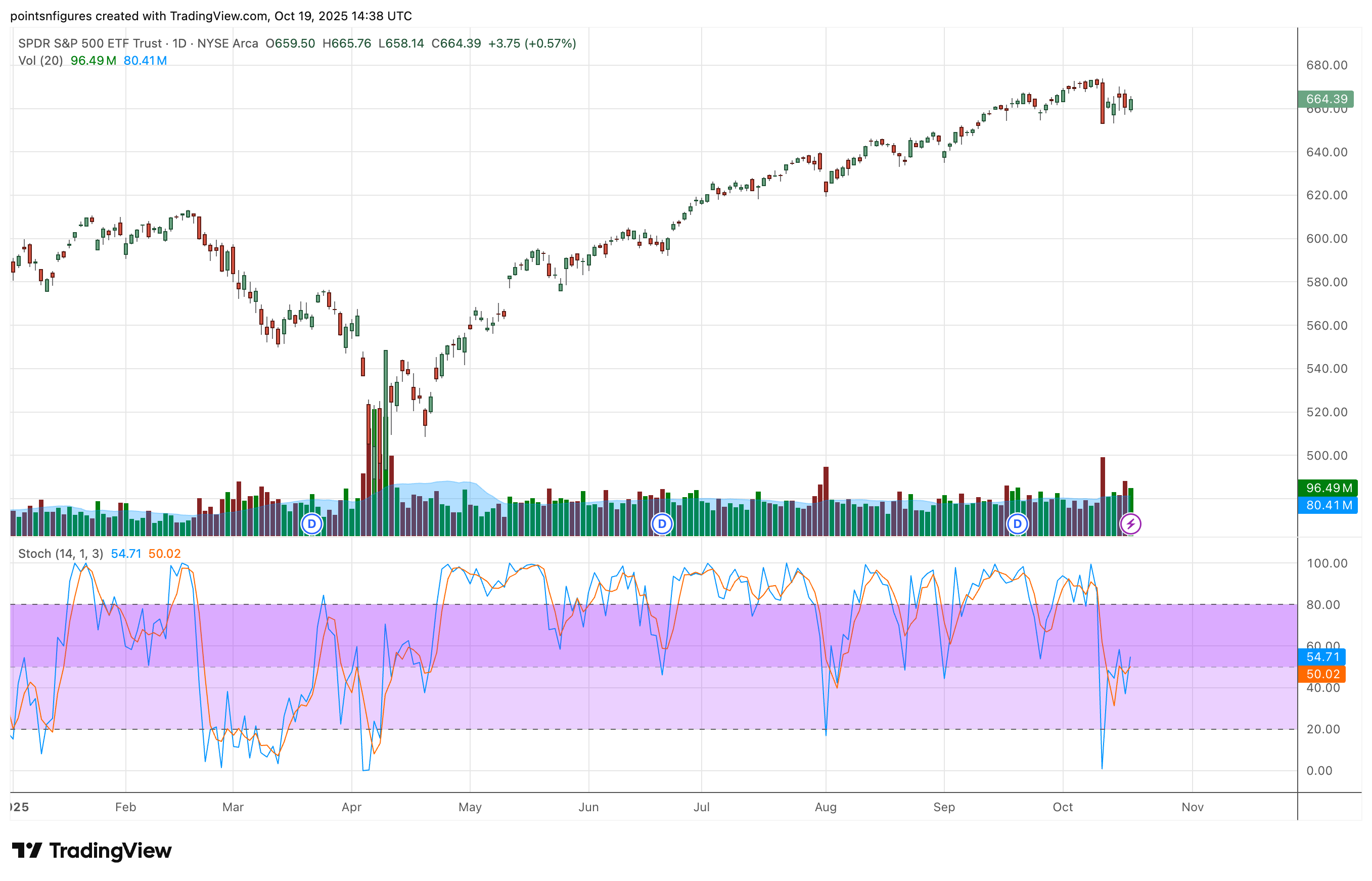Click the TradingView logo at bottom left
This screenshot has height=881, width=1372.
[92, 851]
